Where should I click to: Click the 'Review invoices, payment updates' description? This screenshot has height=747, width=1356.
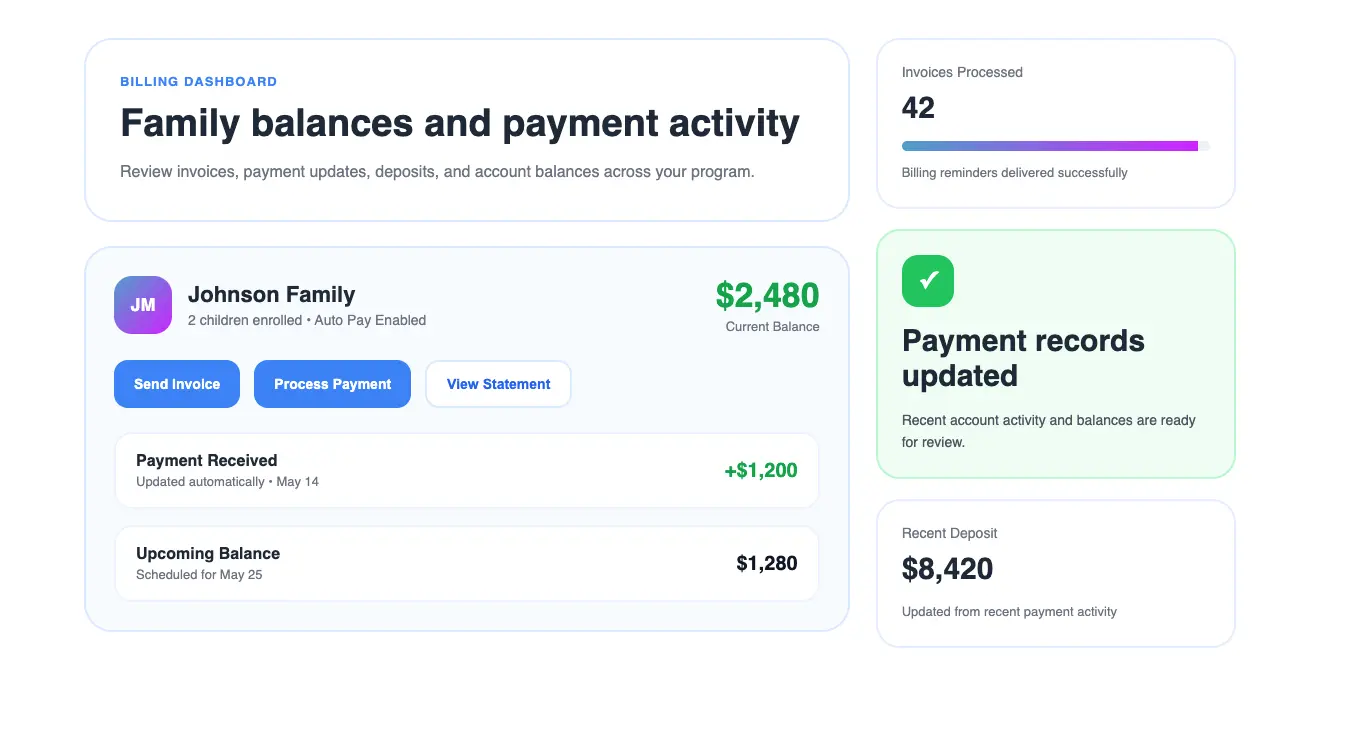click(x=437, y=171)
